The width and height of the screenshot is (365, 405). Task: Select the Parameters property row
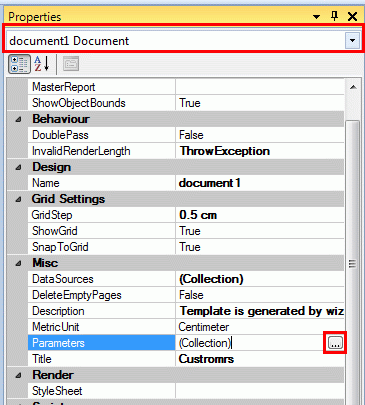[102, 343]
